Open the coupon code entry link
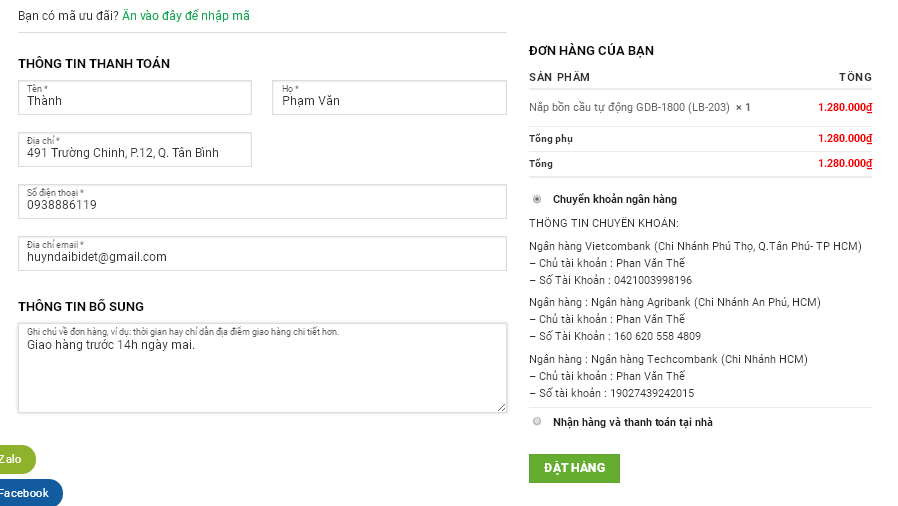 point(186,16)
